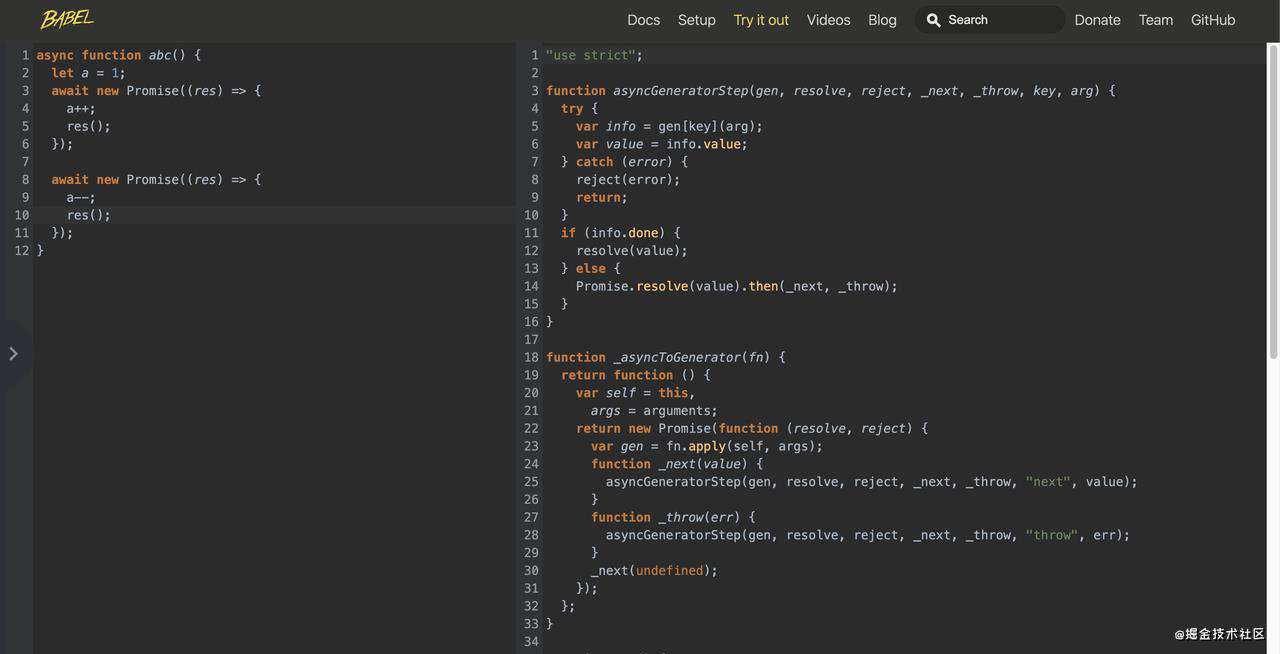Click 'async function abc() {' source line

pyautogui.click(x=119, y=55)
